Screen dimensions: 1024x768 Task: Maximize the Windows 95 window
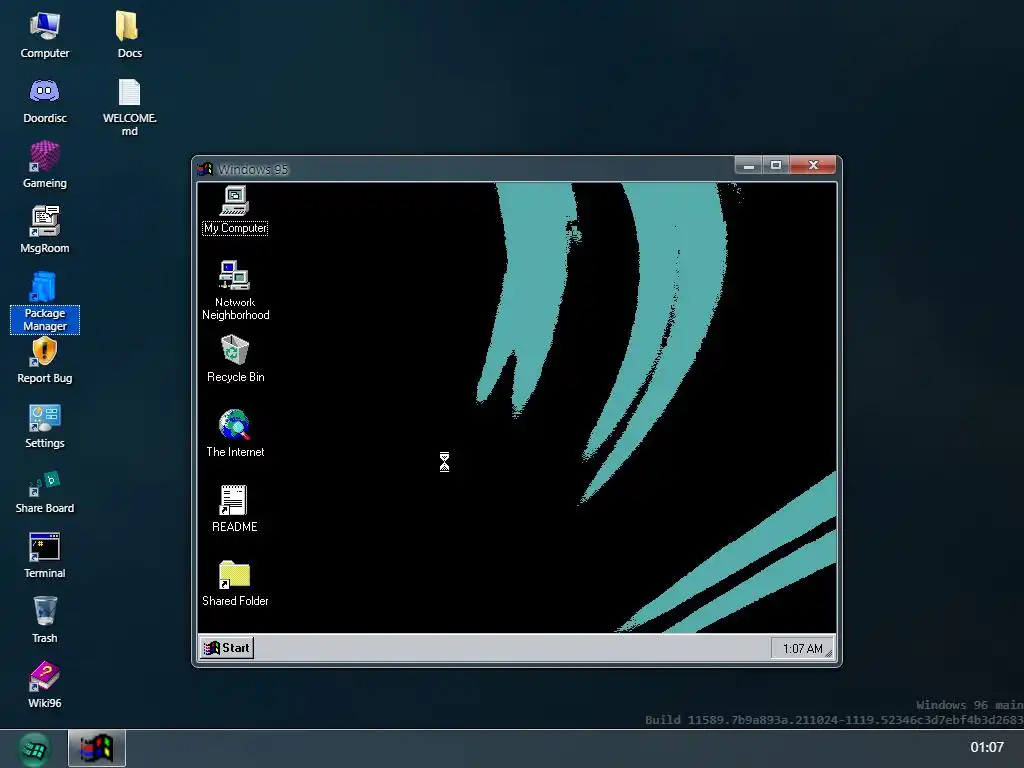click(x=775, y=165)
